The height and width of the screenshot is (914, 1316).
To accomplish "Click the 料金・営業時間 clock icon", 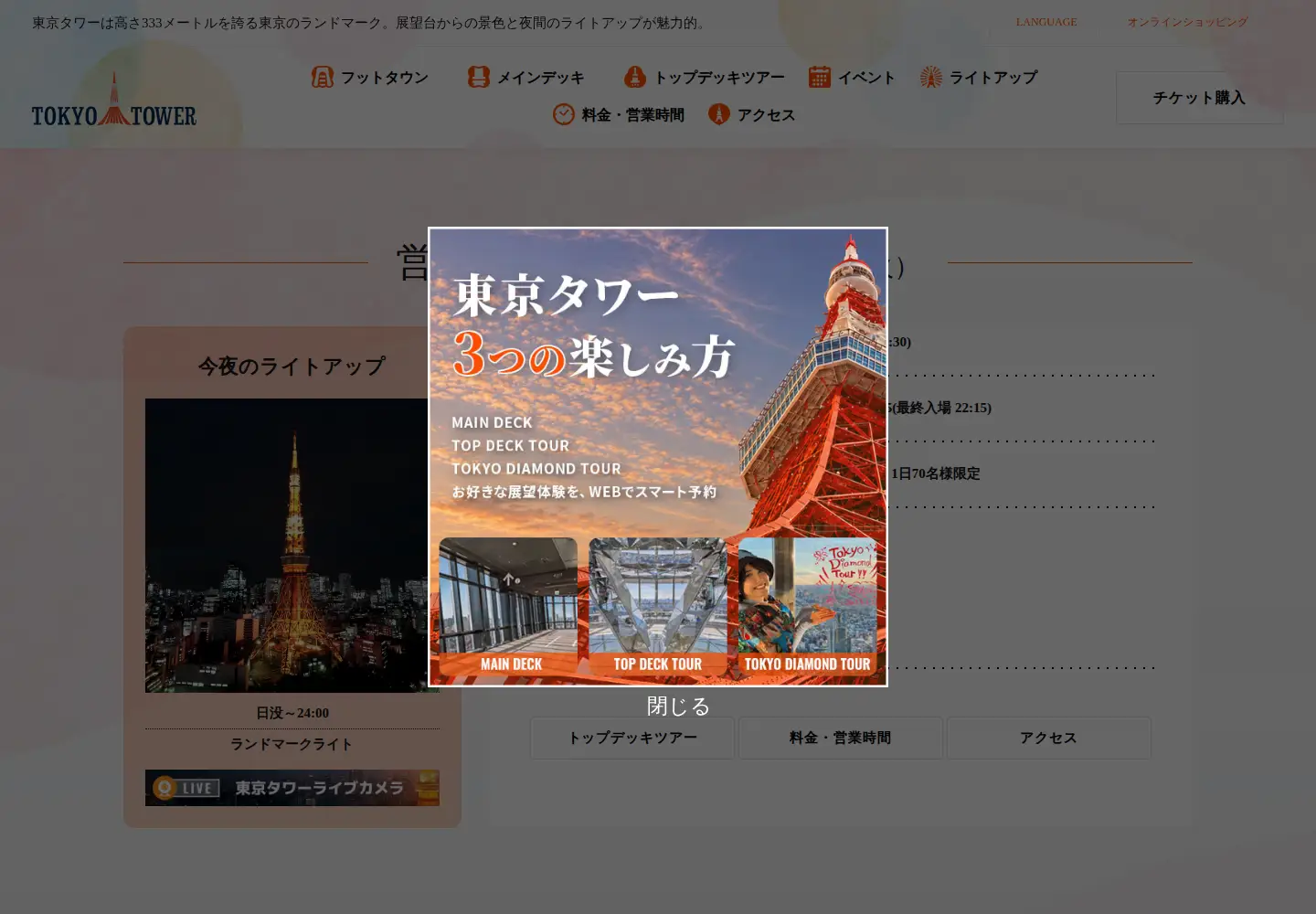I will pos(564,114).
